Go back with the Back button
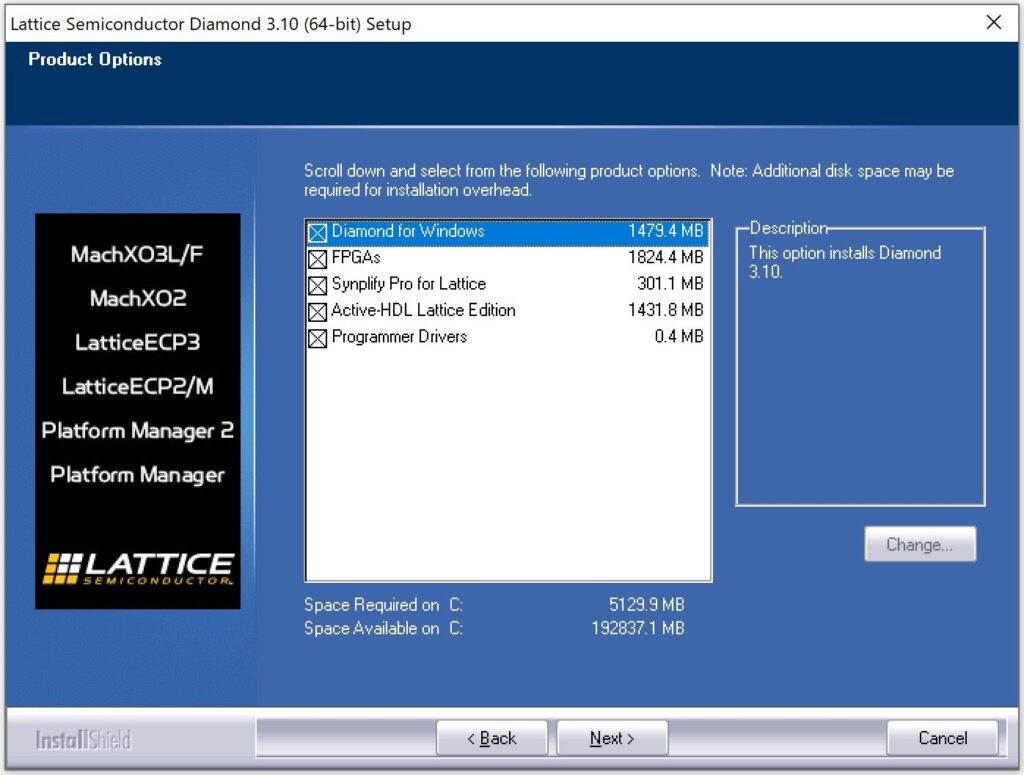The height and width of the screenshot is (775, 1024). pyautogui.click(x=492, y=738)
